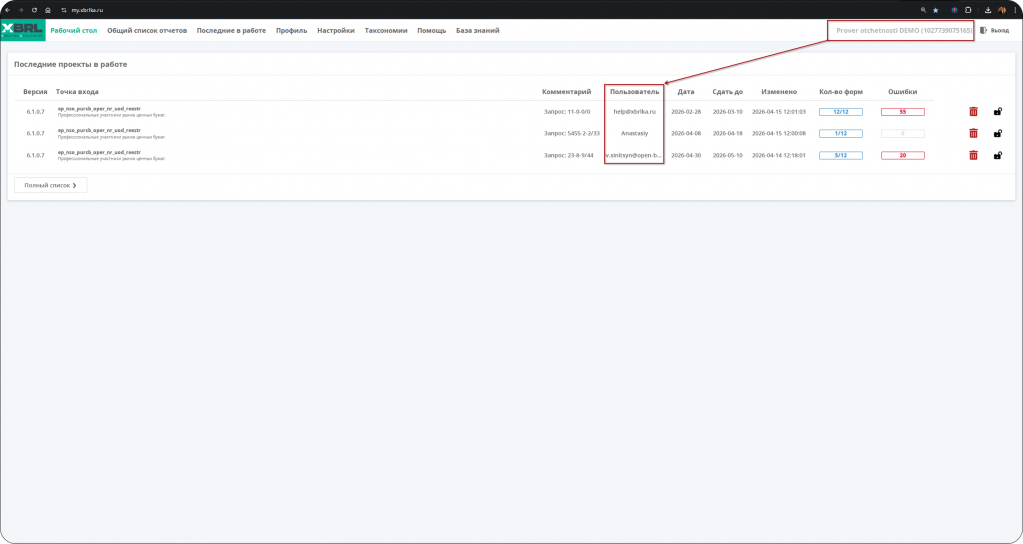Click user cell help@xbrlka.ru
Screen dimensions: 1023x544
point(634,112)
